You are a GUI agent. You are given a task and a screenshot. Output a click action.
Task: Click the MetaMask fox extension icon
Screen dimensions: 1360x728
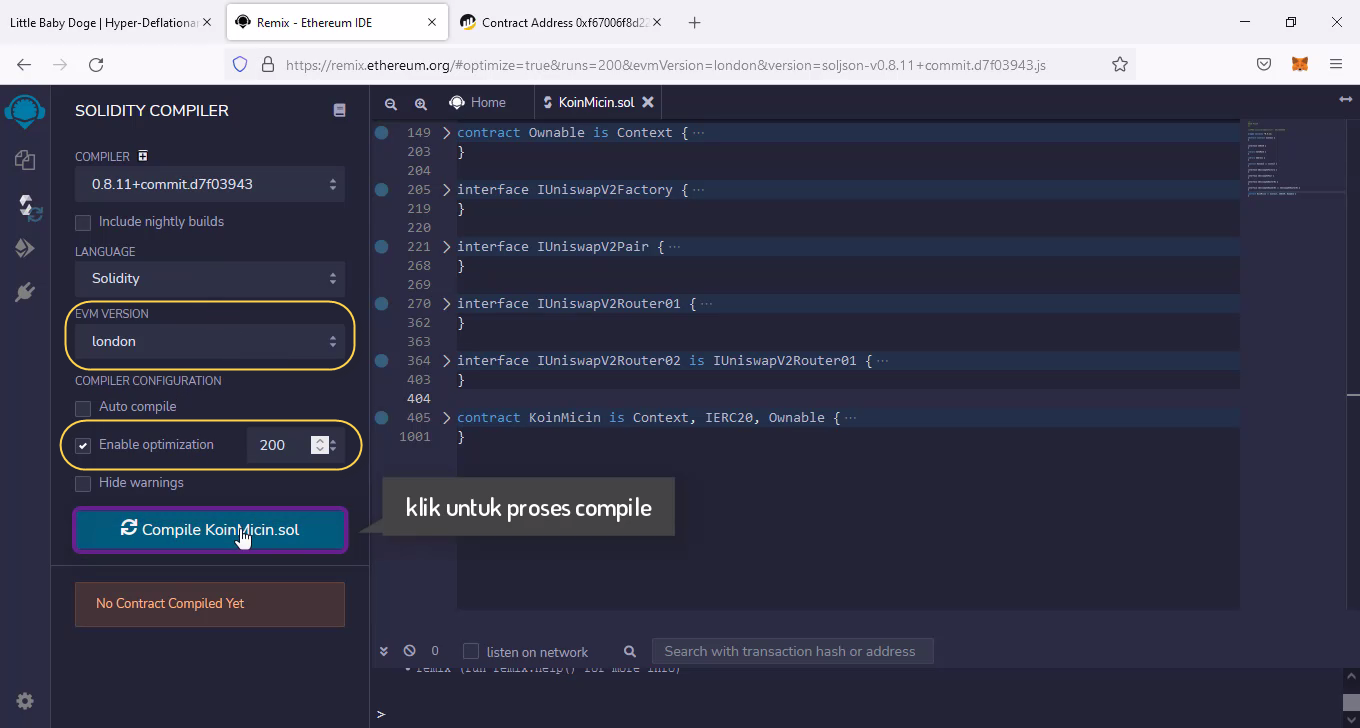coord(1299,64)
